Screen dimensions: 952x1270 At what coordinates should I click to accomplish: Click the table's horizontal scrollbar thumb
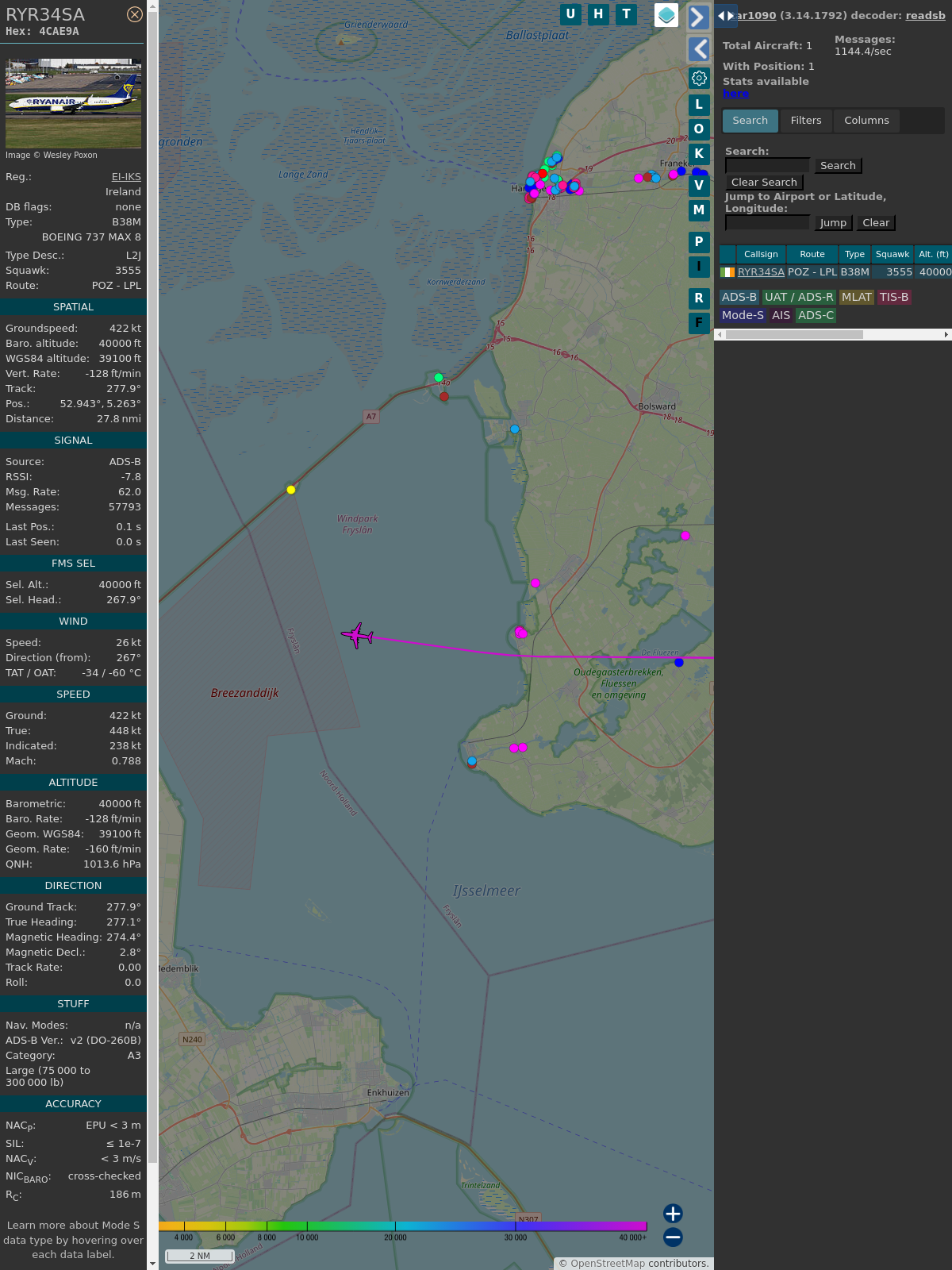(x=794, y=335)
